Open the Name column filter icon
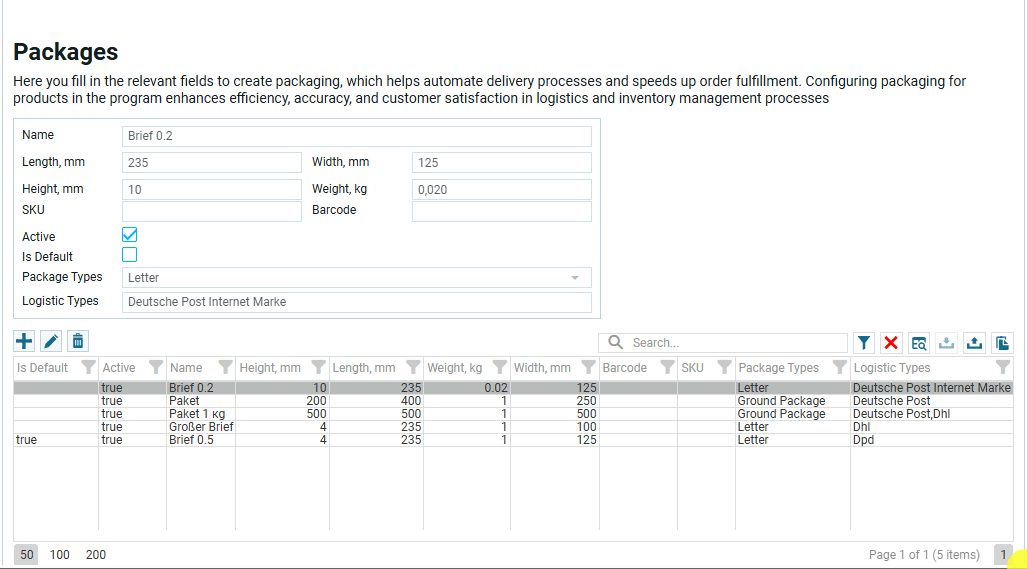Image resolution: width=1027 pixels, height=569 pixels. 225,368
